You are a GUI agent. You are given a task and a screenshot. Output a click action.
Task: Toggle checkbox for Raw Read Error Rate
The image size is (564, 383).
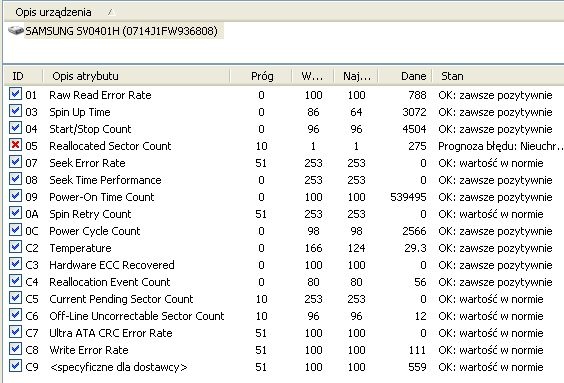tap(15, 94)
